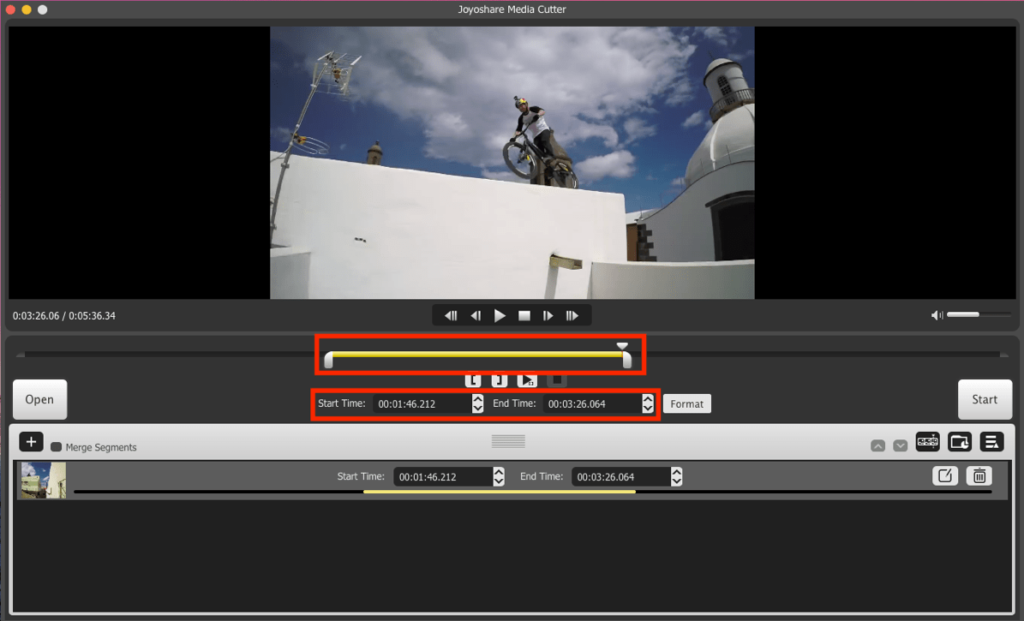This screenshot has height=621, width=1024.
Task: Click the right trim handle on timeline
Action: coord(627,360)
